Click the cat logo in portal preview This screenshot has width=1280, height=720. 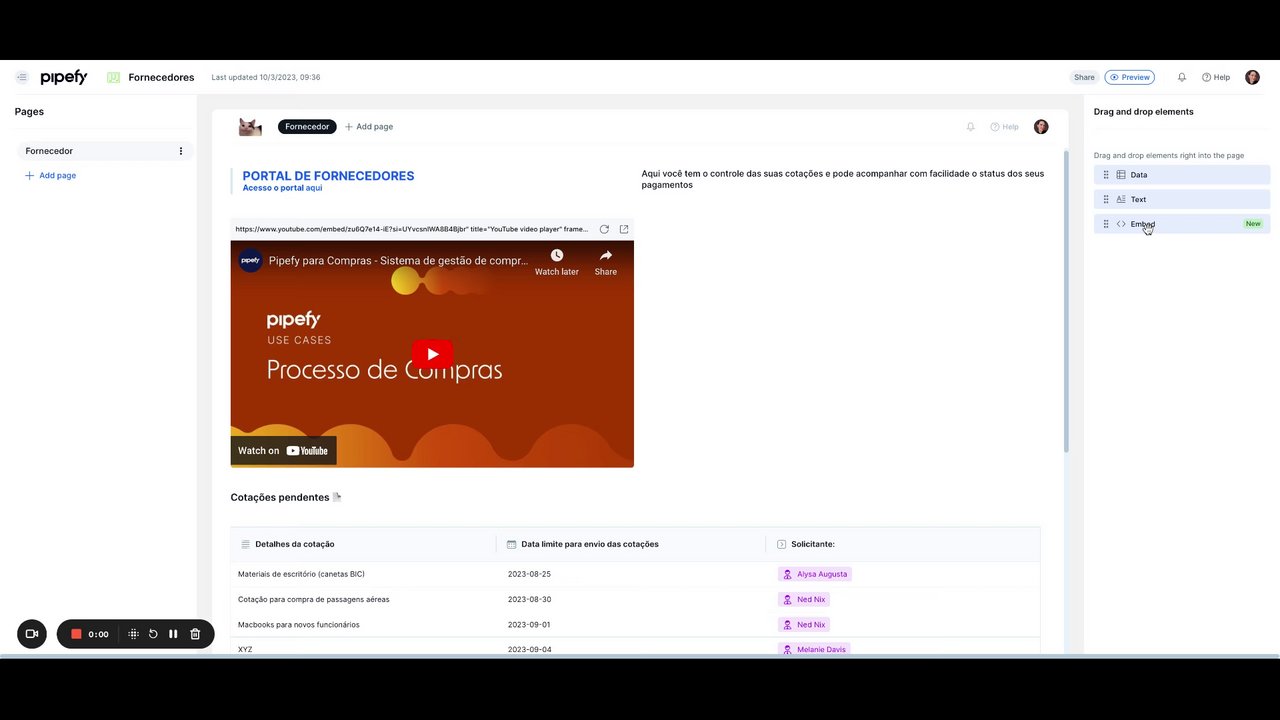pyautogui.click(x=250, y=127)
